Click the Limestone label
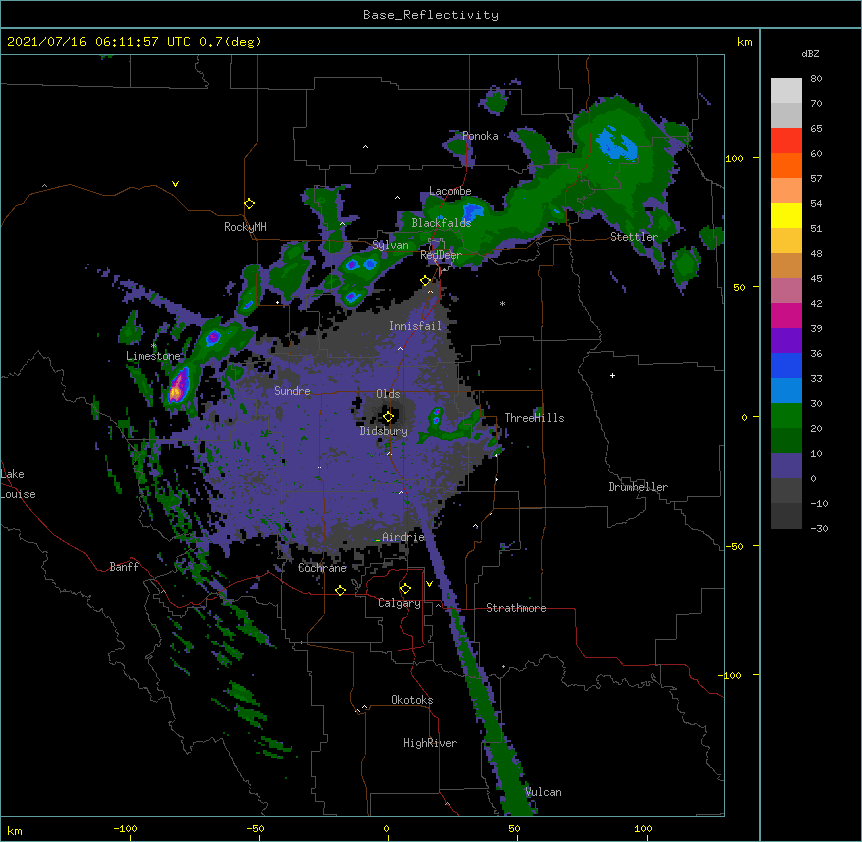The image size is (862, 842). coord(153,356)
